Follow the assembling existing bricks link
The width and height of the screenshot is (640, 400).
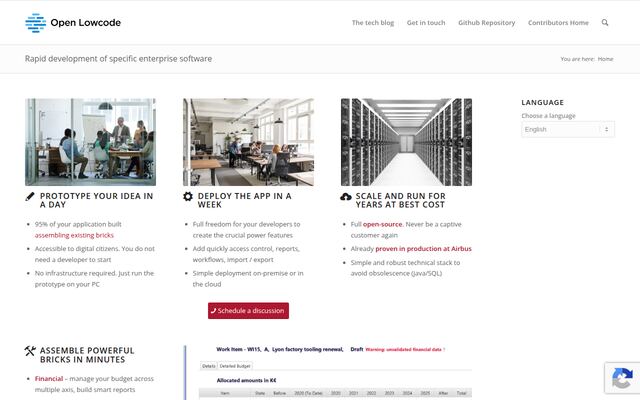click(74, 235)
